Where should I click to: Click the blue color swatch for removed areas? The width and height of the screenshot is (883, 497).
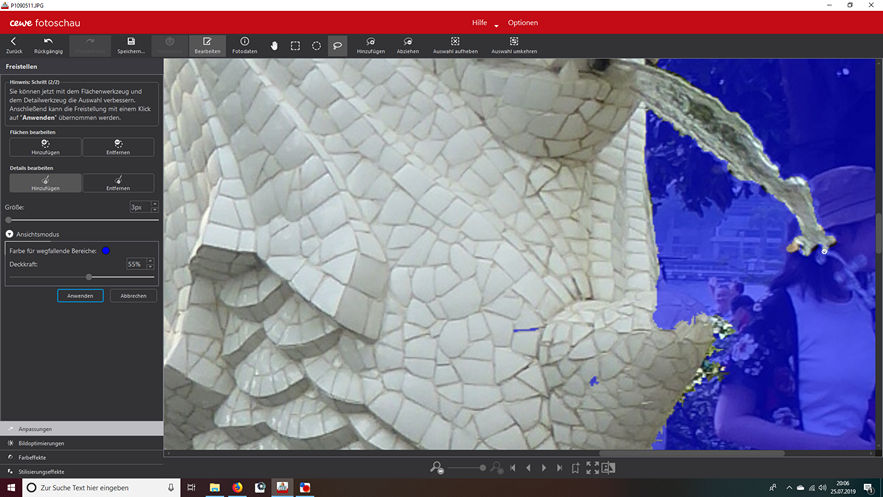105,250
